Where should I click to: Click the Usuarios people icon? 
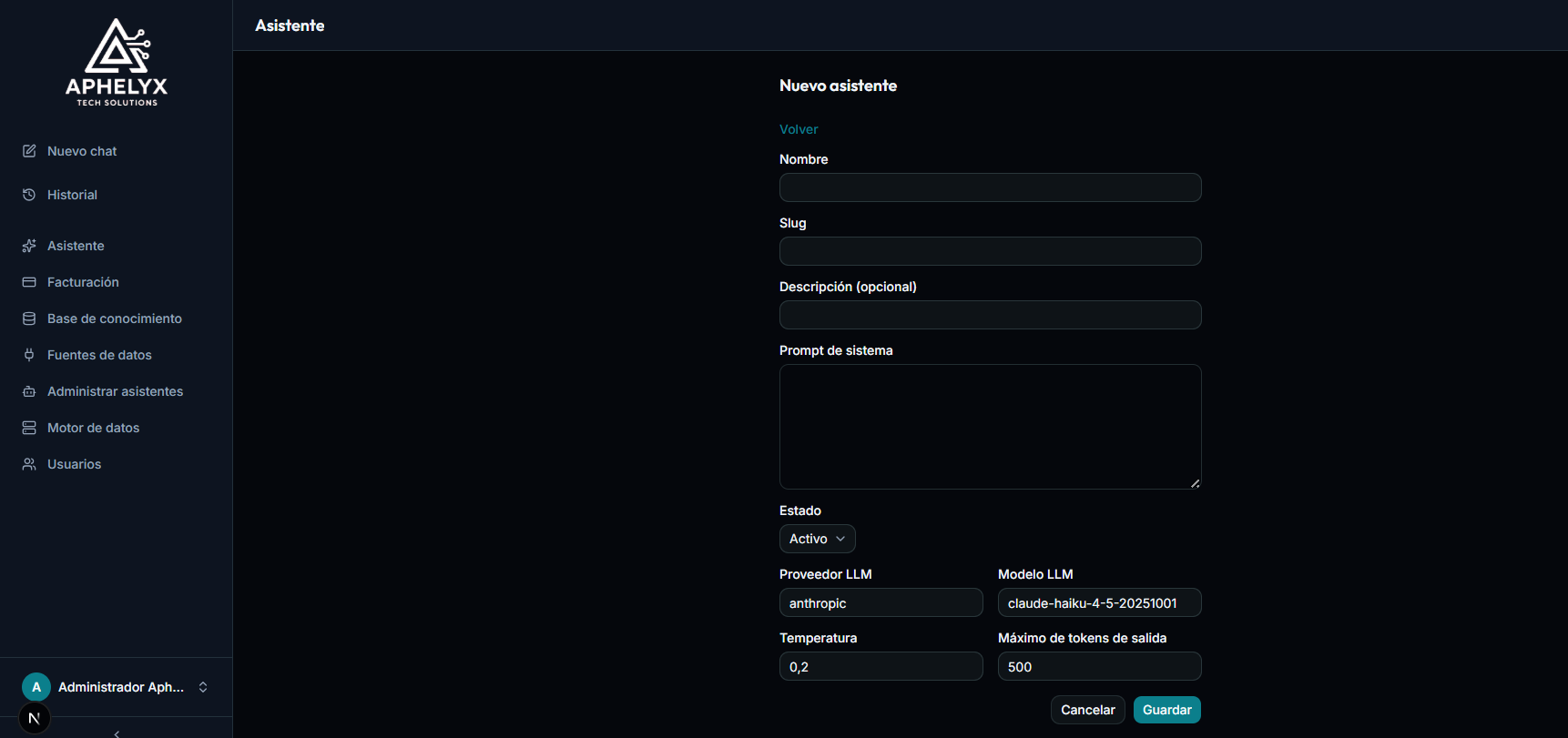click(29, 464)
